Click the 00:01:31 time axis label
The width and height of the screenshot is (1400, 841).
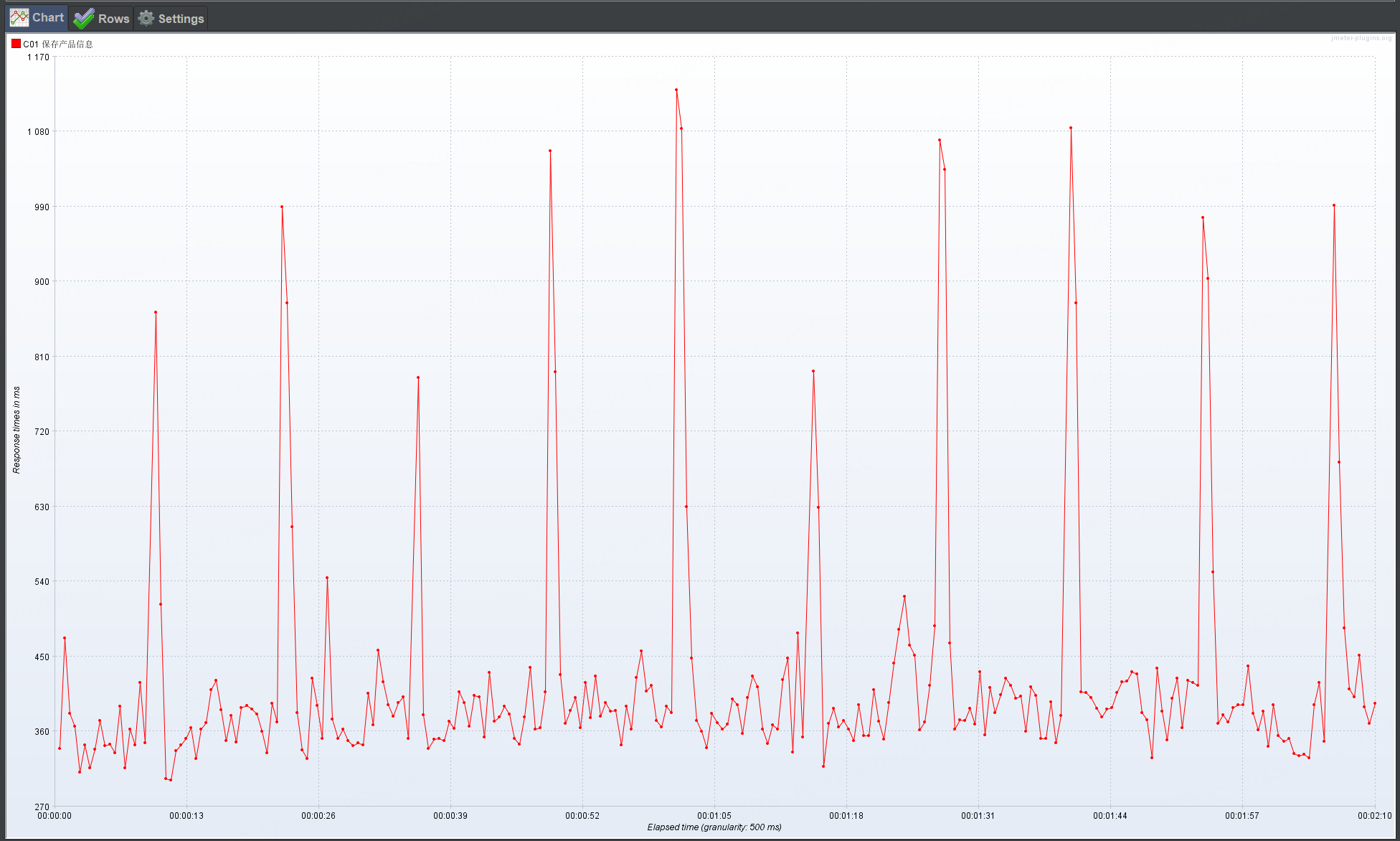tap(978, 816)
